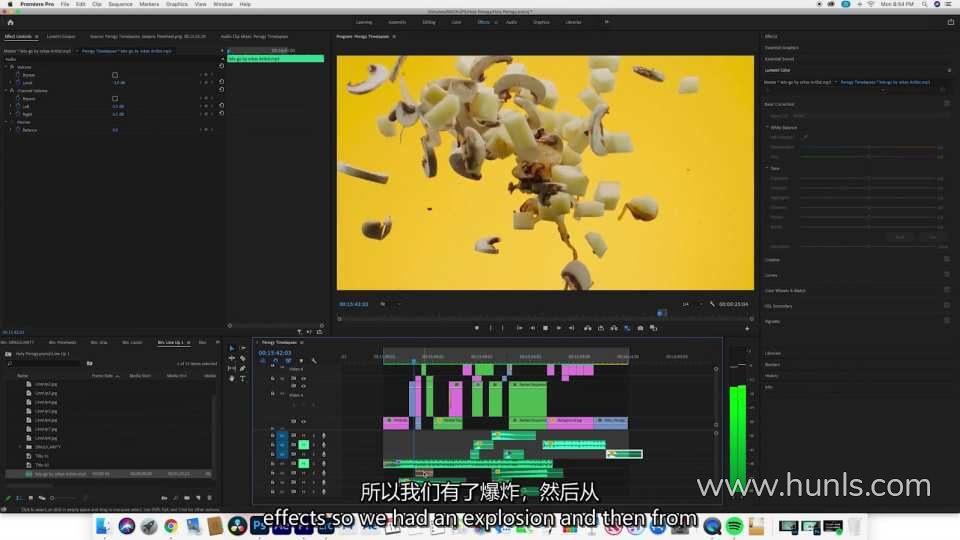Screen dimensions: 960x540
Task: Open the Essential Sound panel
Action: [778, 59]
